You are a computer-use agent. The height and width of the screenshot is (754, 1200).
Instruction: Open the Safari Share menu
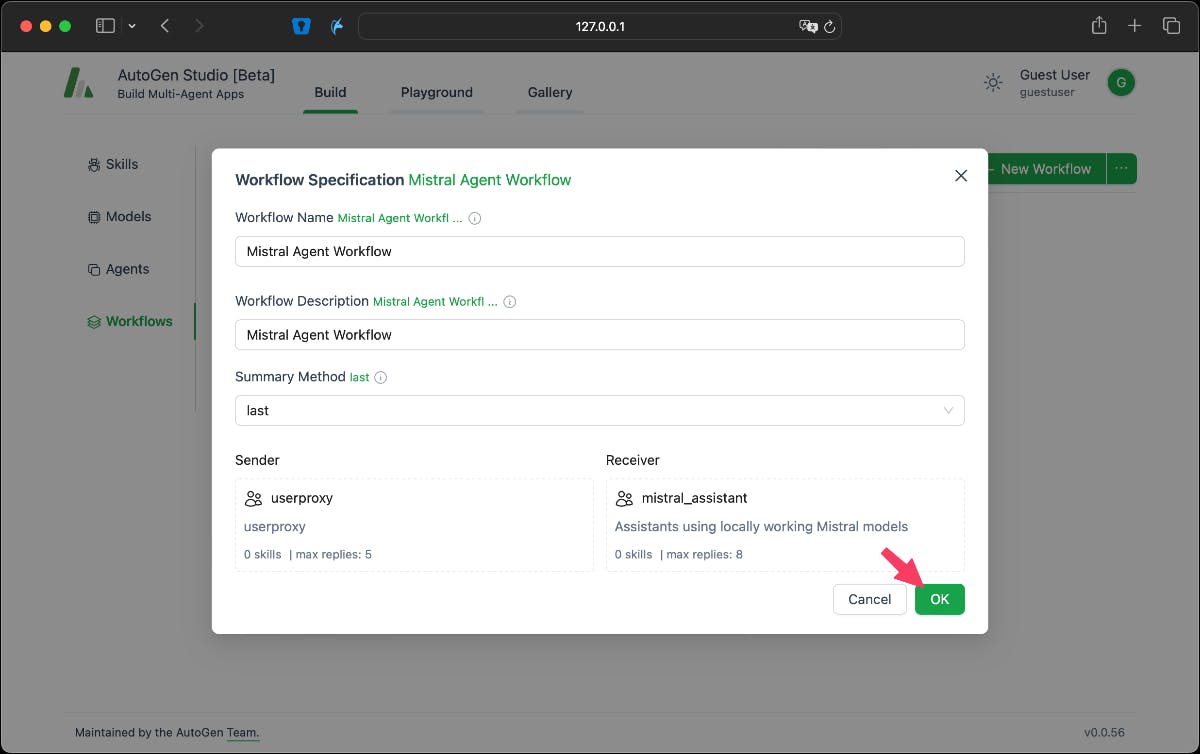click(x=1099, y=26)
